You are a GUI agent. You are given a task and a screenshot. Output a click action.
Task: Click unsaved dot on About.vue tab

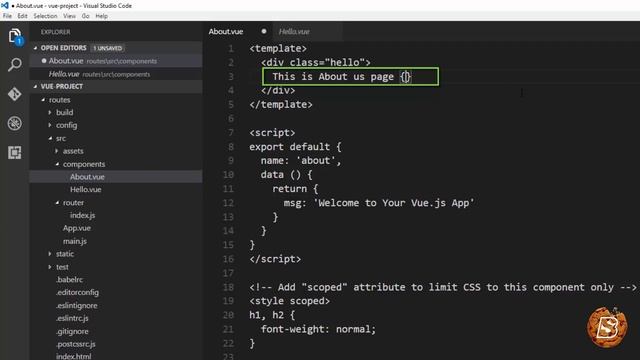[x=264, y=31]
